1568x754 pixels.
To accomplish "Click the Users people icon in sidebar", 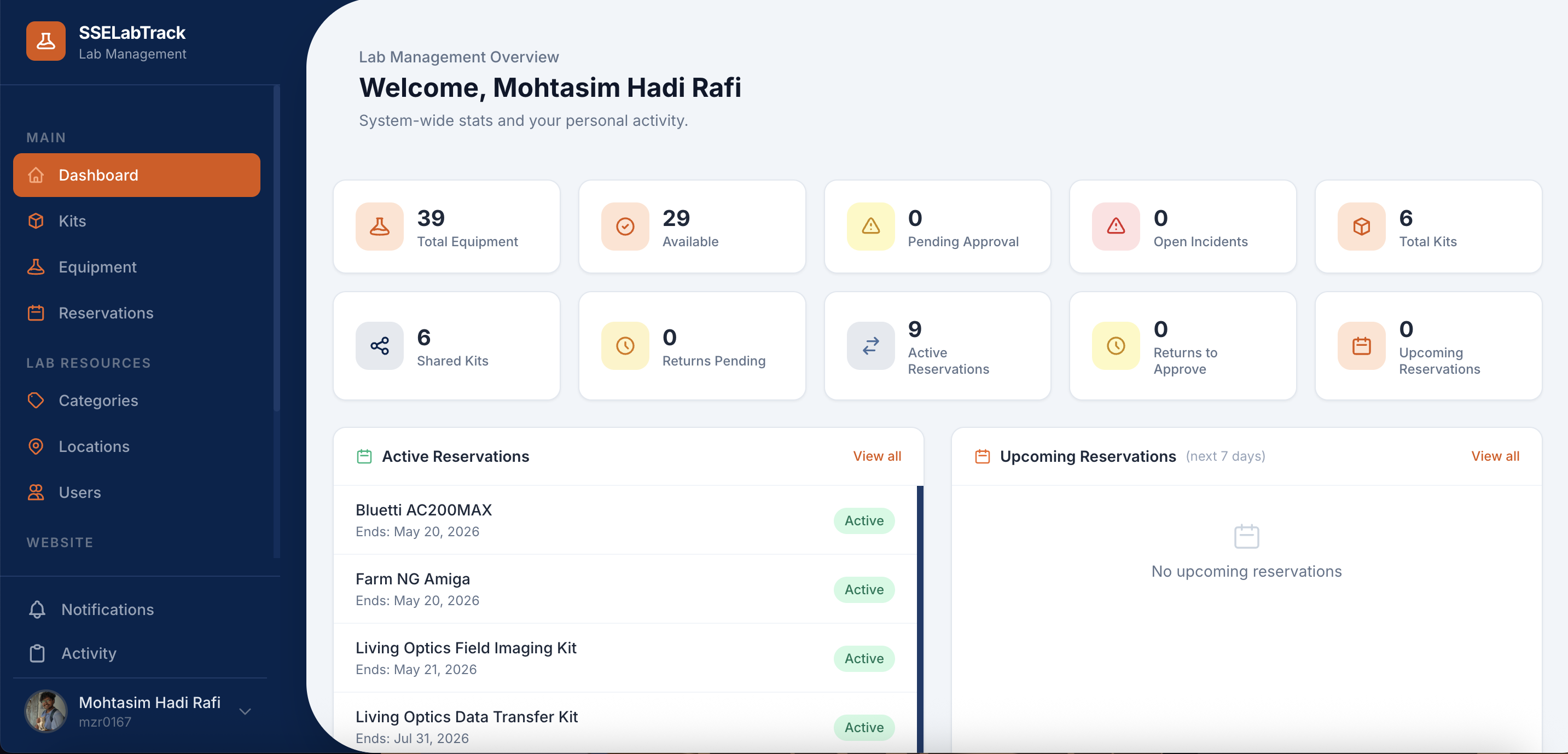I will tap(36, 492).
